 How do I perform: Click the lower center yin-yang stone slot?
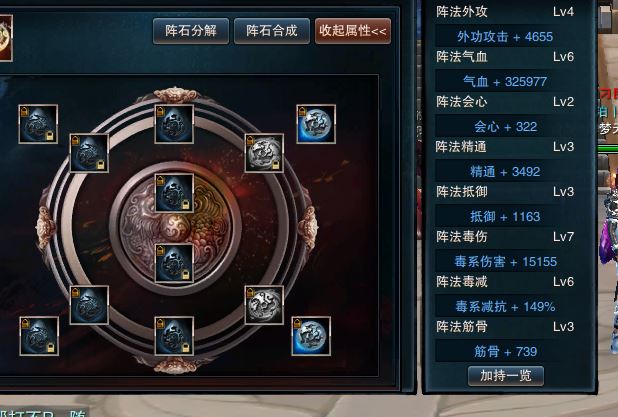(174, 263)
